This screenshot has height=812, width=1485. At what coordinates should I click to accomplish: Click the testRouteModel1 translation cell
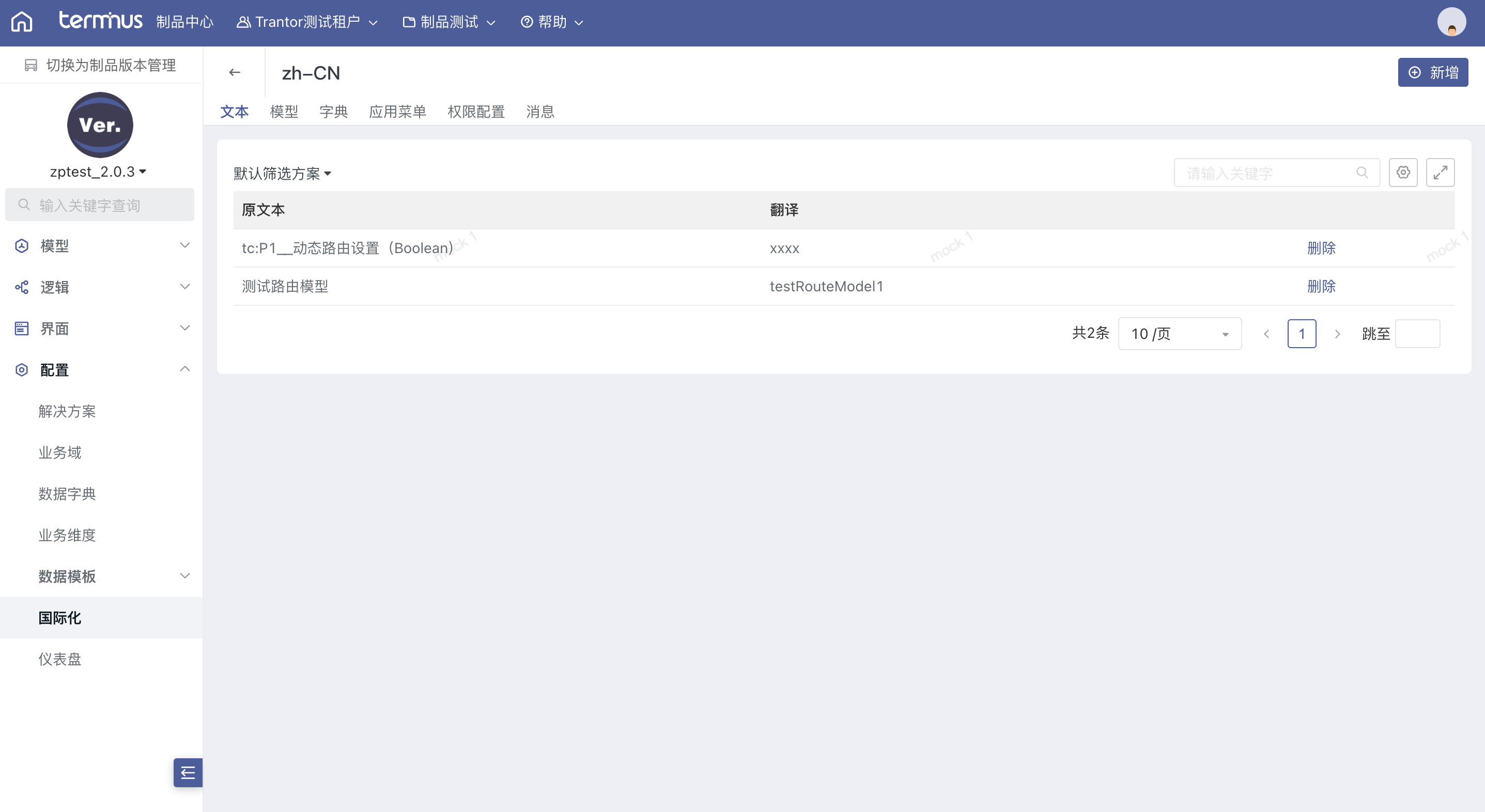(x=826, y=286)
